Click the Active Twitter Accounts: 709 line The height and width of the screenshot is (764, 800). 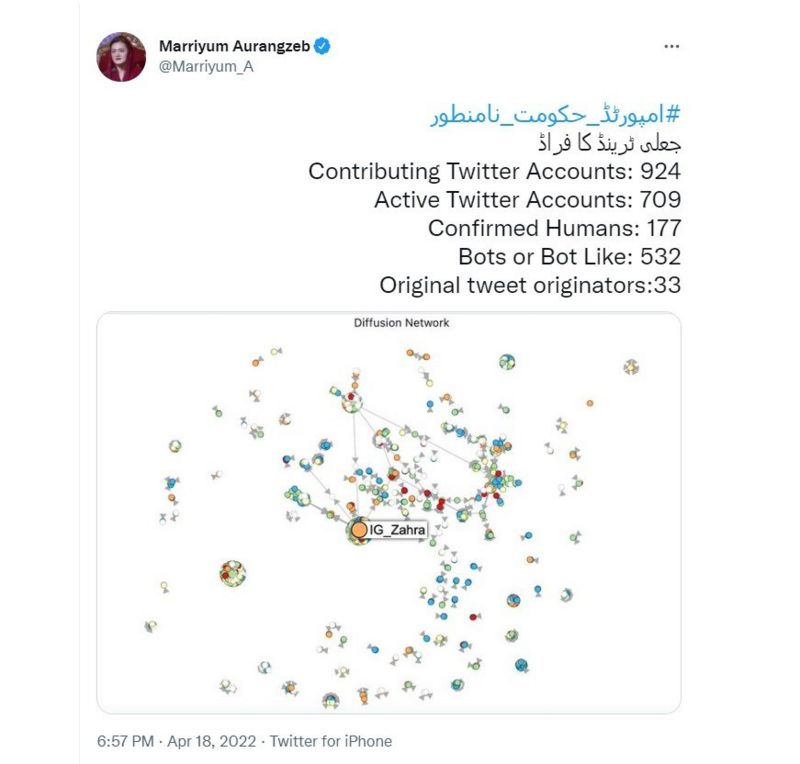point(527,200)
